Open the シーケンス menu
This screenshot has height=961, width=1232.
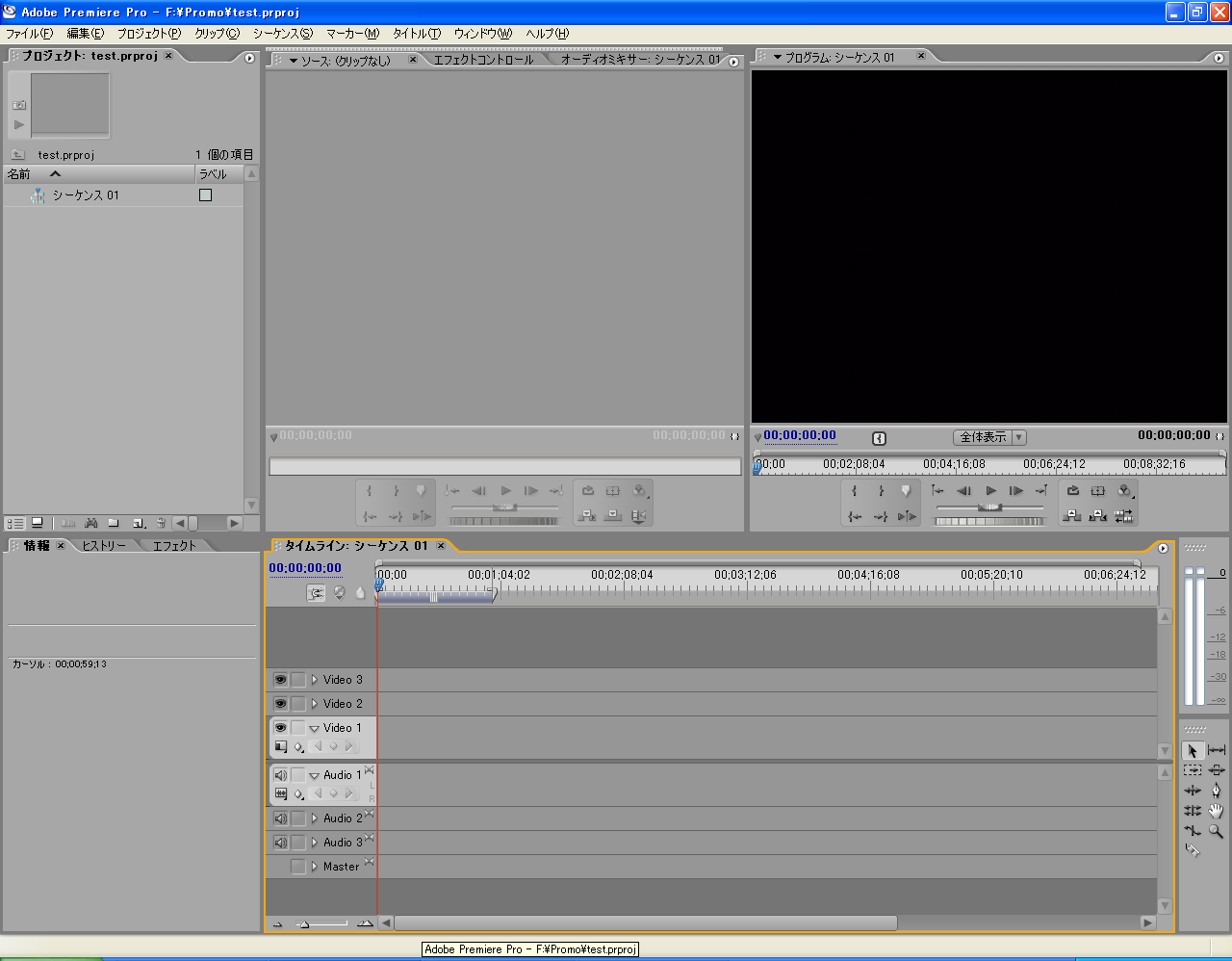click(x=283, y=33)
